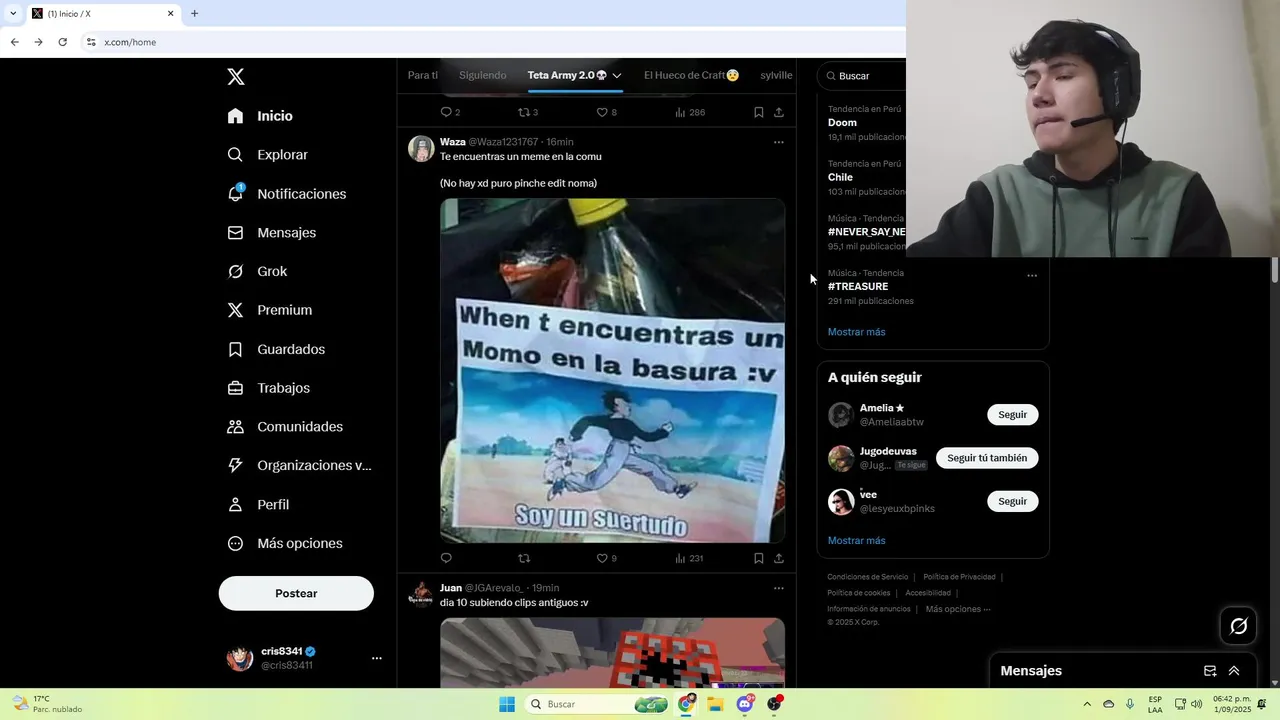Compose new message in Mensajes drawer
The width and height of the screenshot is (1280, 720).
coord(1210,671)
